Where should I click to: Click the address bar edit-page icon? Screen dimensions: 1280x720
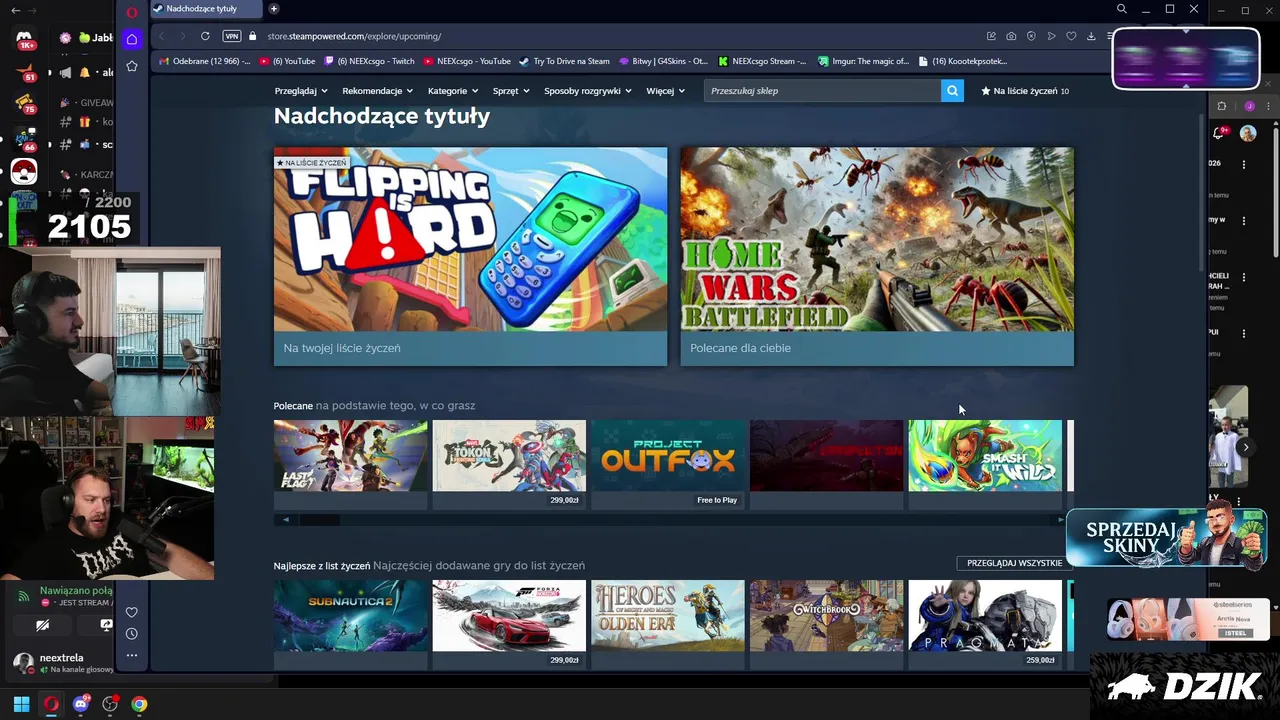click(991, 36)
